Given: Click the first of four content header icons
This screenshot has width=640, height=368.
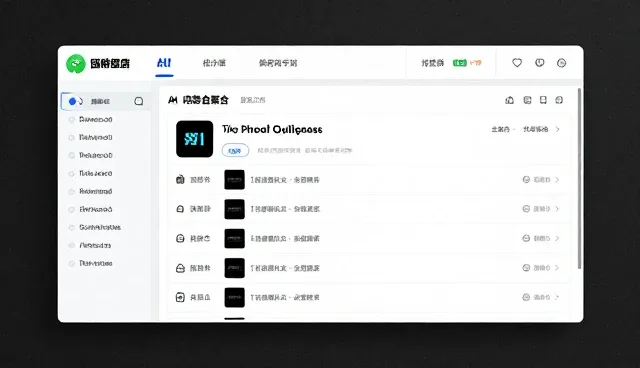Looking at the screenshot, I should (509, 100).
